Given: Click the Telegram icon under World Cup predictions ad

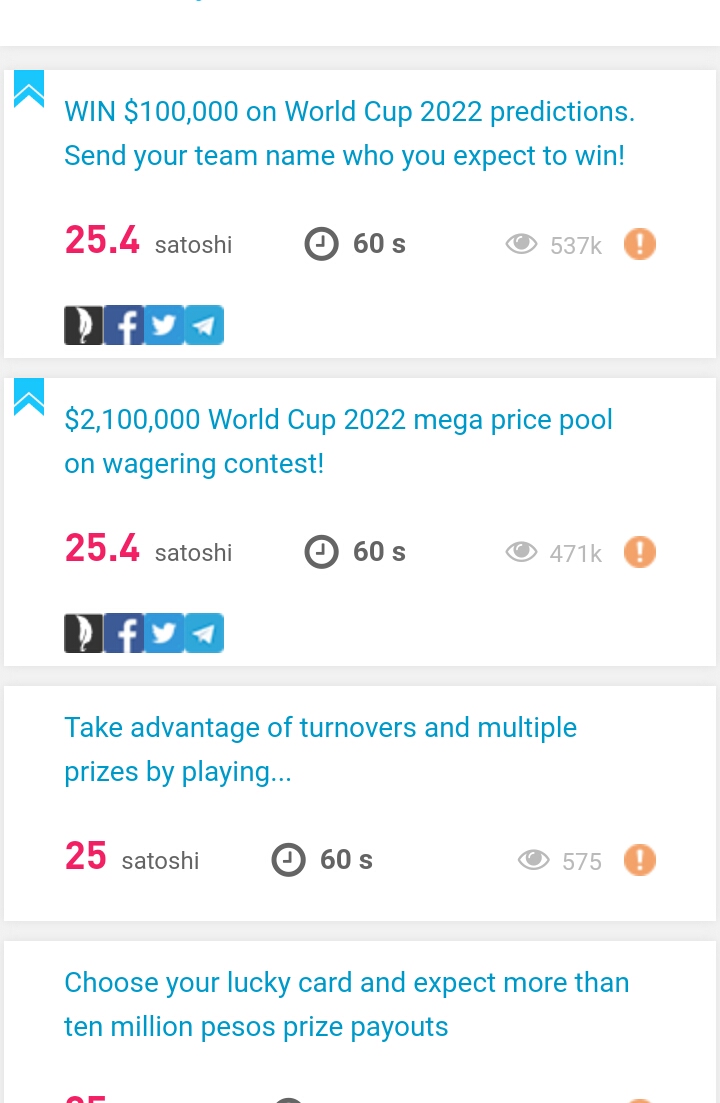Looking at the screenshot, I should 204,325.
